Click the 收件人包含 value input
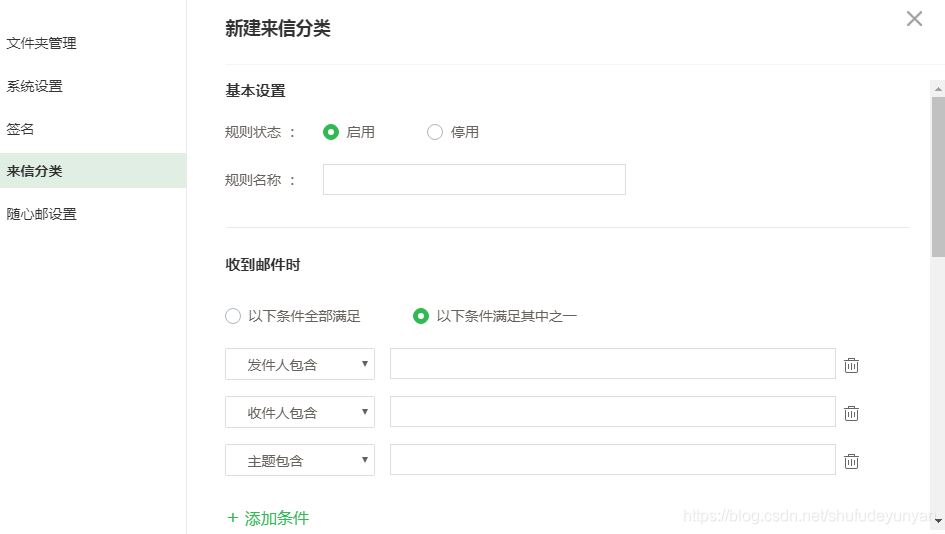The height and width of the screenshot is (534, 945). 612,412
